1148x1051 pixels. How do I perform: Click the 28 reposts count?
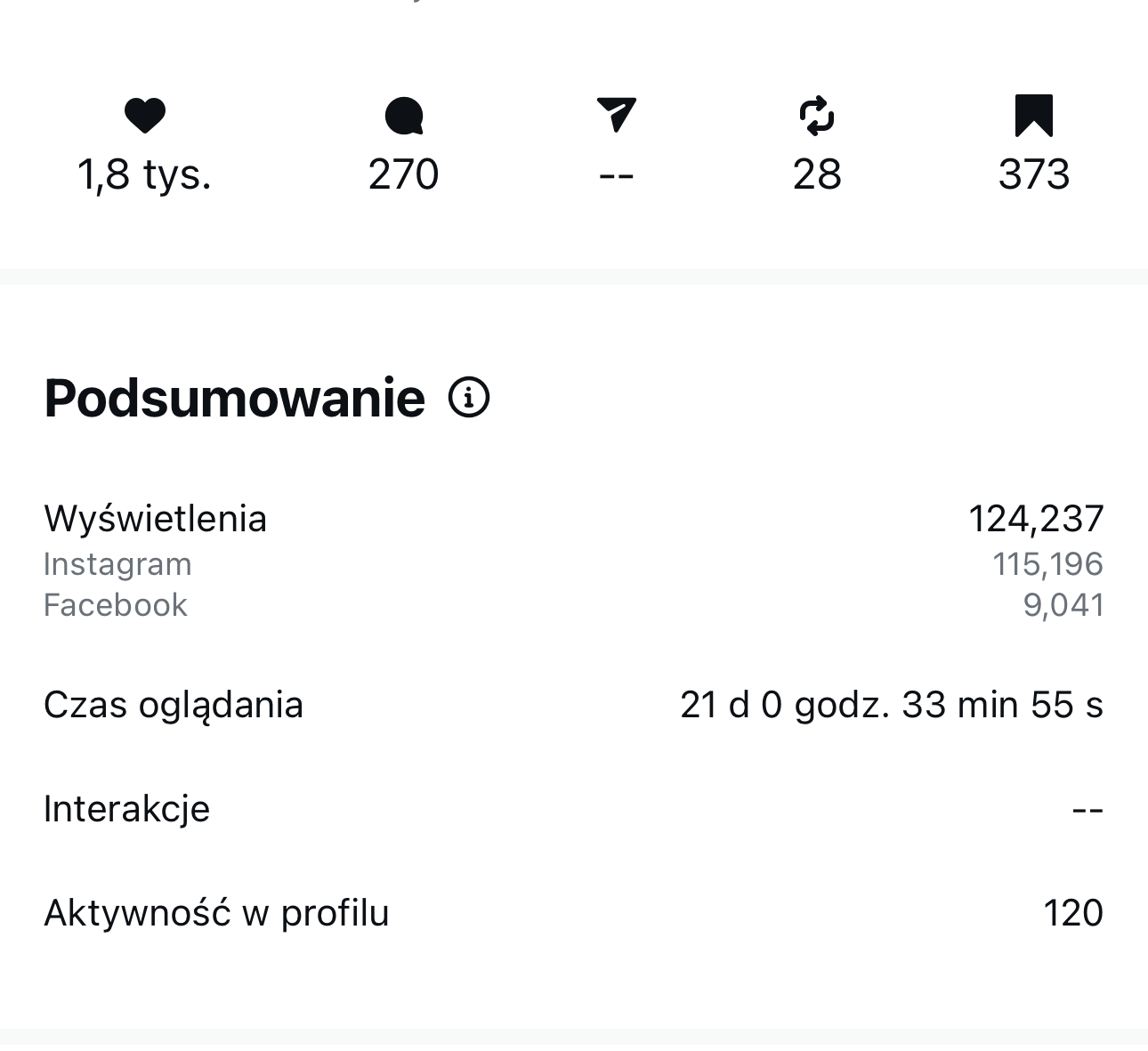tap(817, 174)
